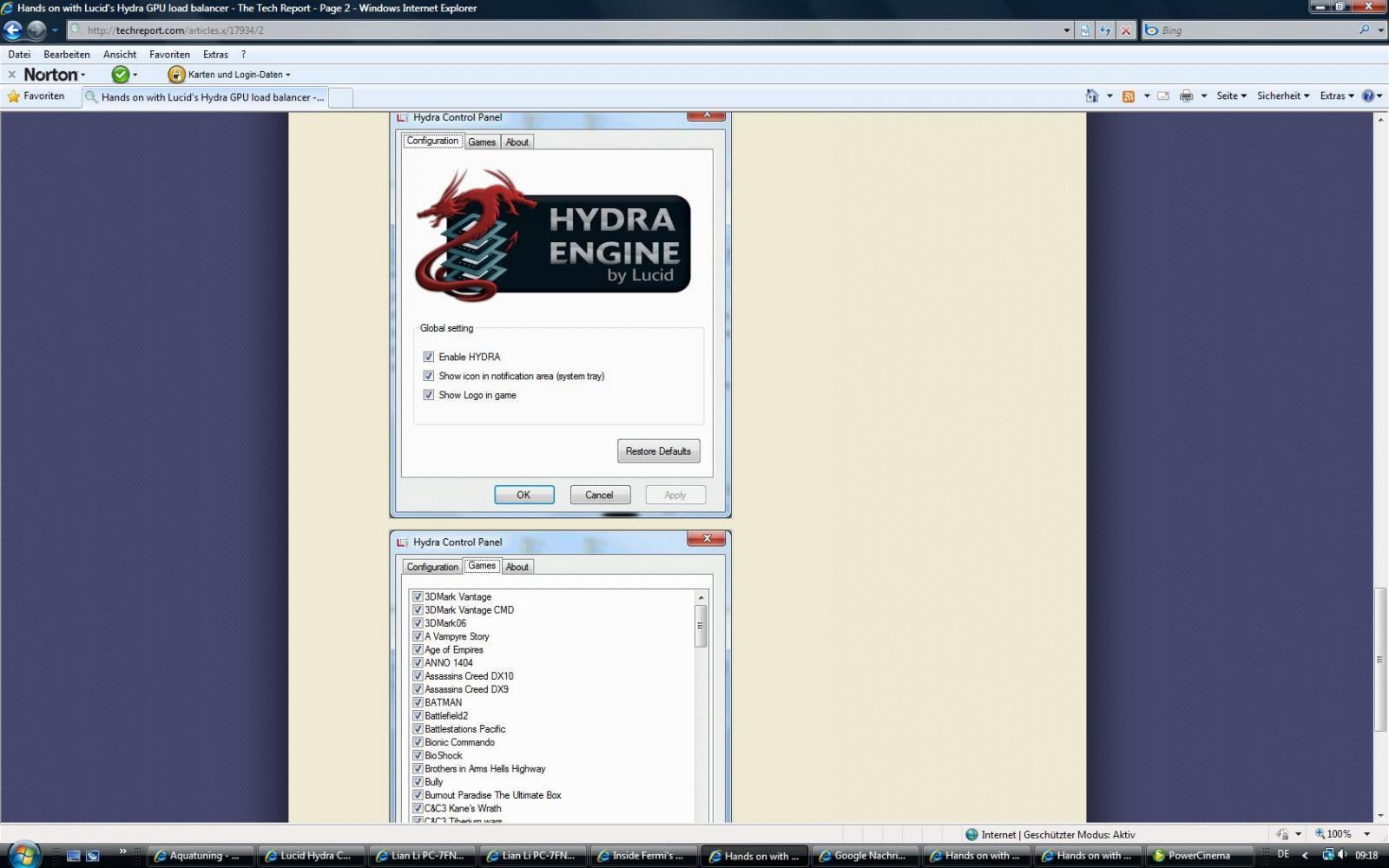Open search provider dropdown arrow
This screenshot has height=868, width=1389.
point(1380,30)
